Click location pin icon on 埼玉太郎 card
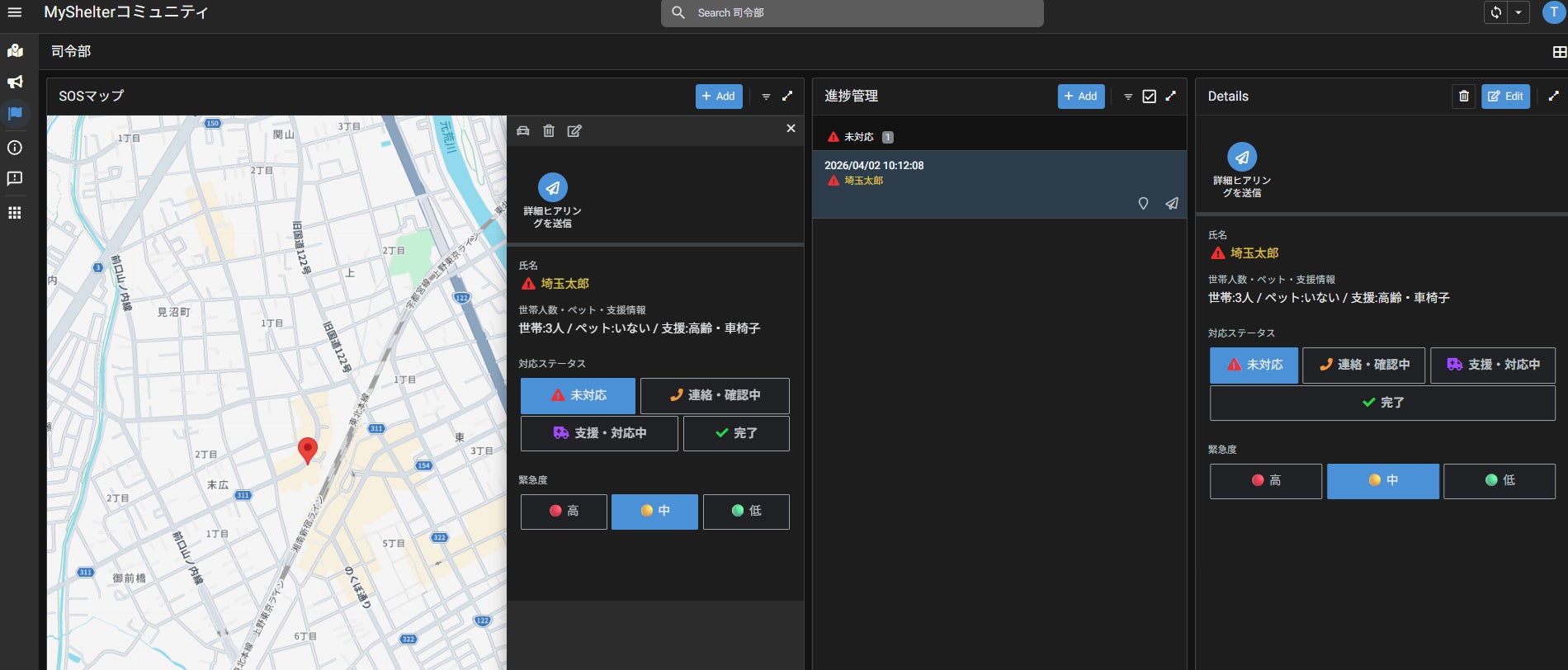1568x670 pixels. pos(1143,204)
